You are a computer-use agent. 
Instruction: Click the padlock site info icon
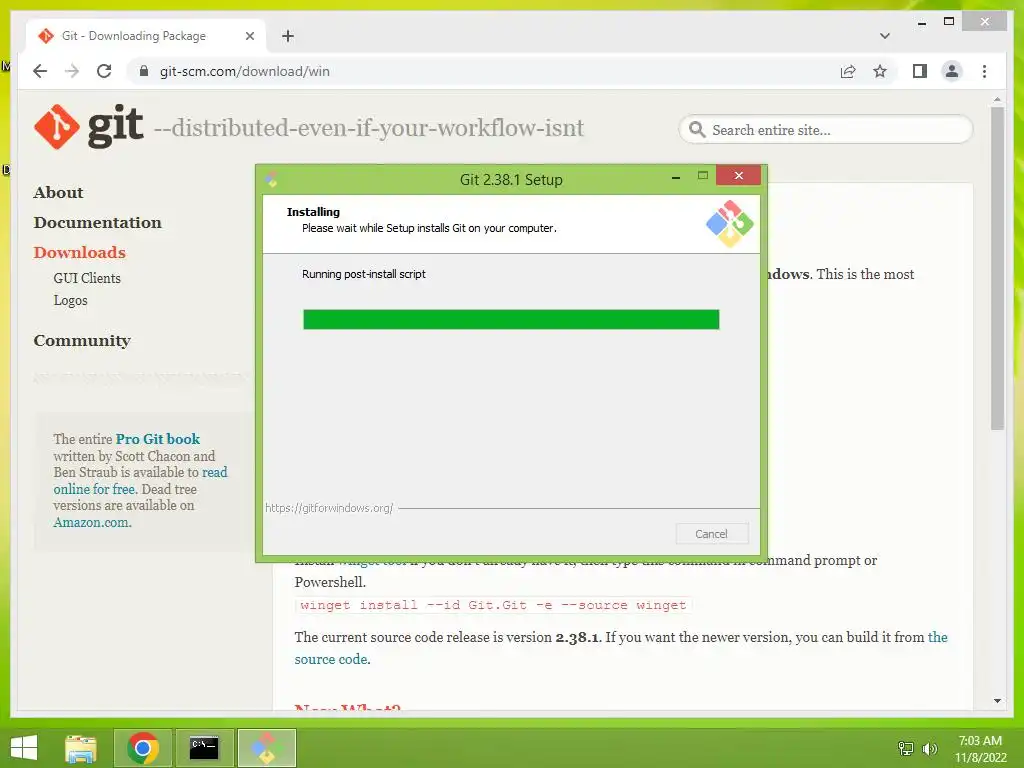coord(144,71)
